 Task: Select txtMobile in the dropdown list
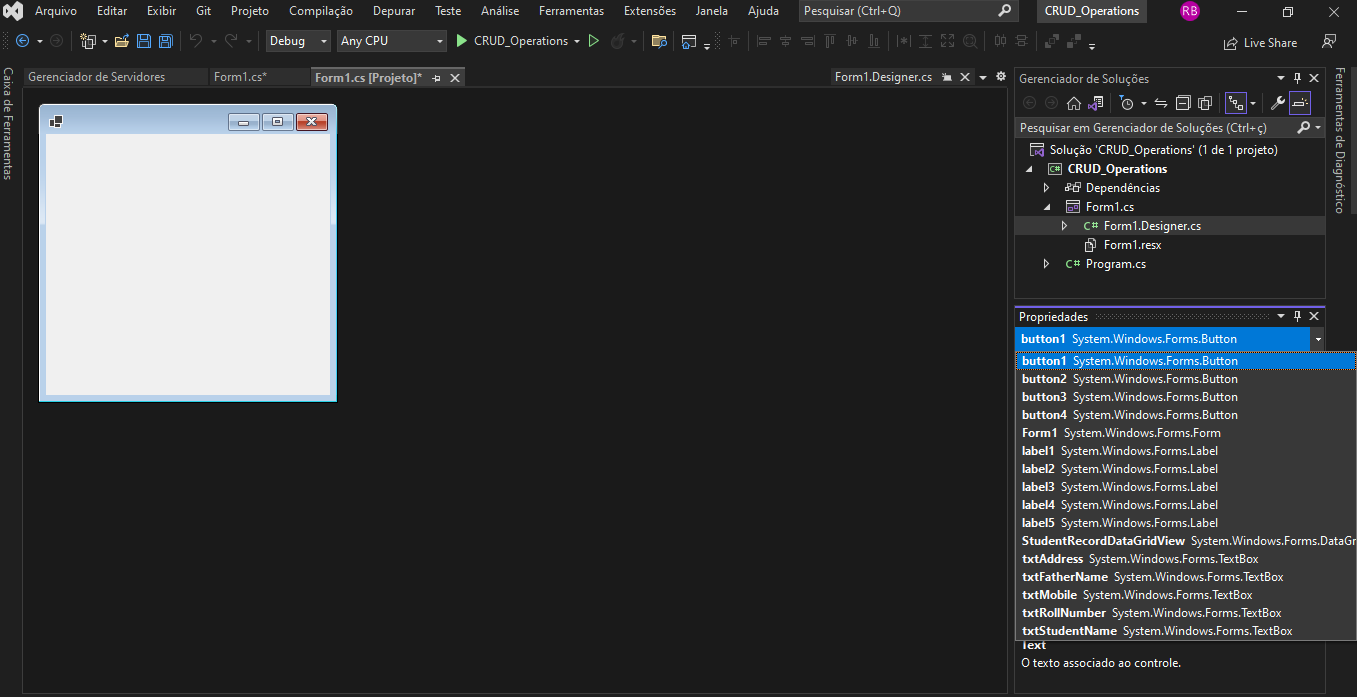click(x=1185, y=595)
